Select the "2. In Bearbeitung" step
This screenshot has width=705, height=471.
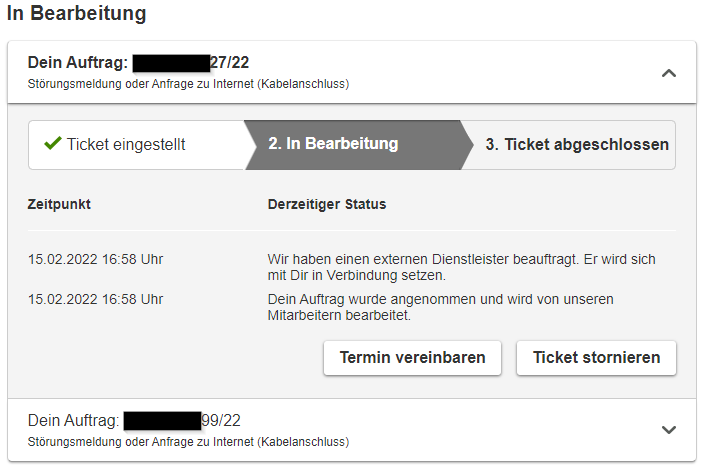click(333, 144)
